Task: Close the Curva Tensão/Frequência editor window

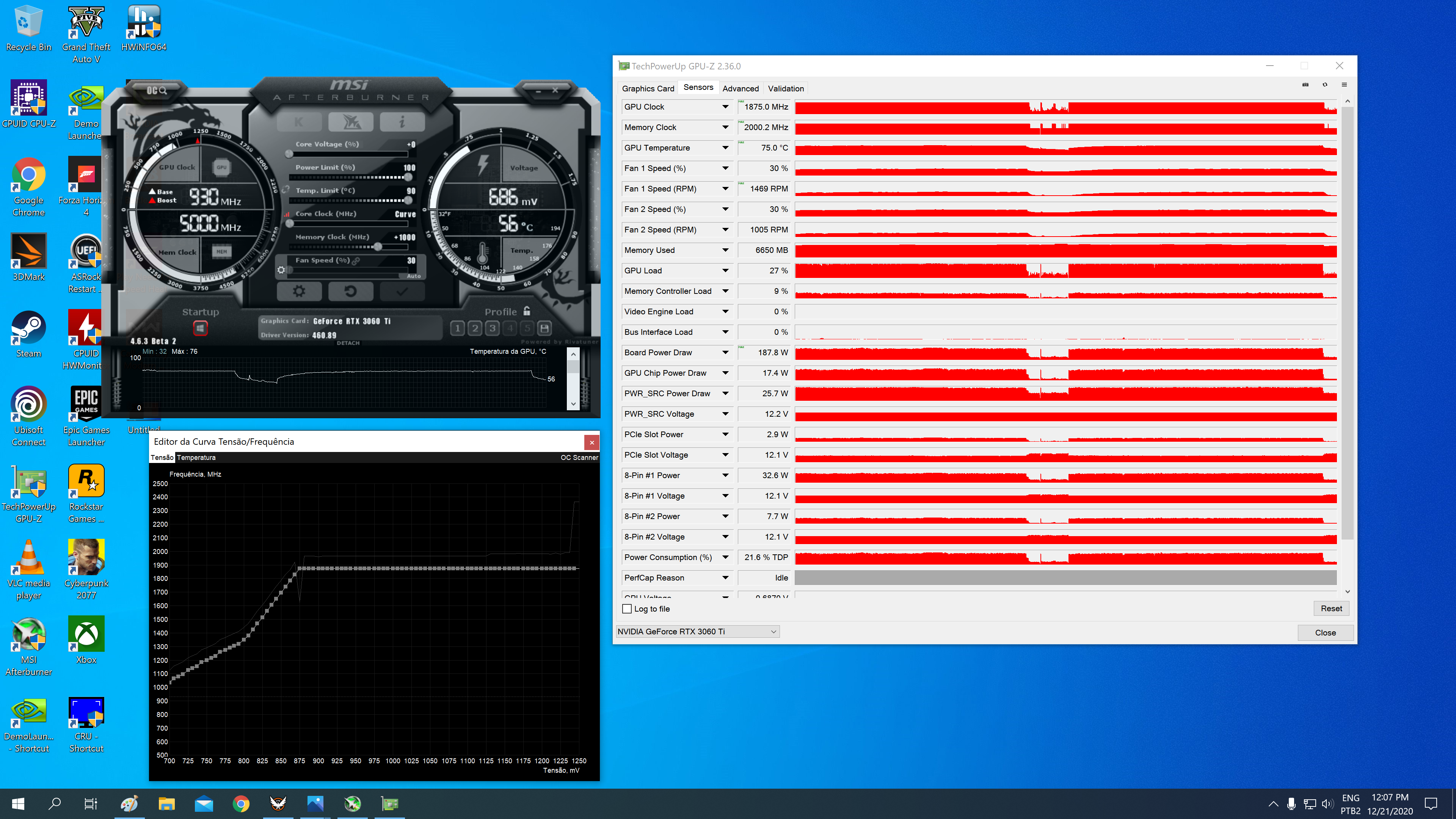Action: click(591, 442)
